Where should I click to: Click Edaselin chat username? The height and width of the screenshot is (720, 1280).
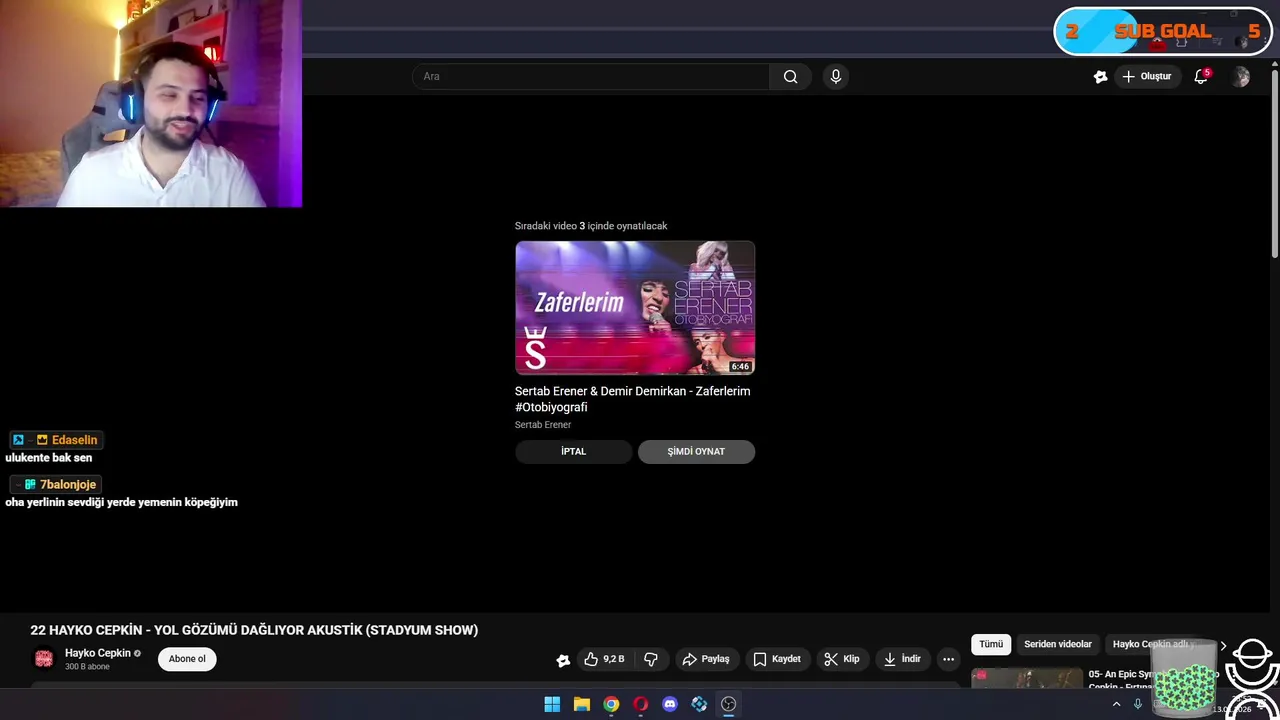point(74,440)
